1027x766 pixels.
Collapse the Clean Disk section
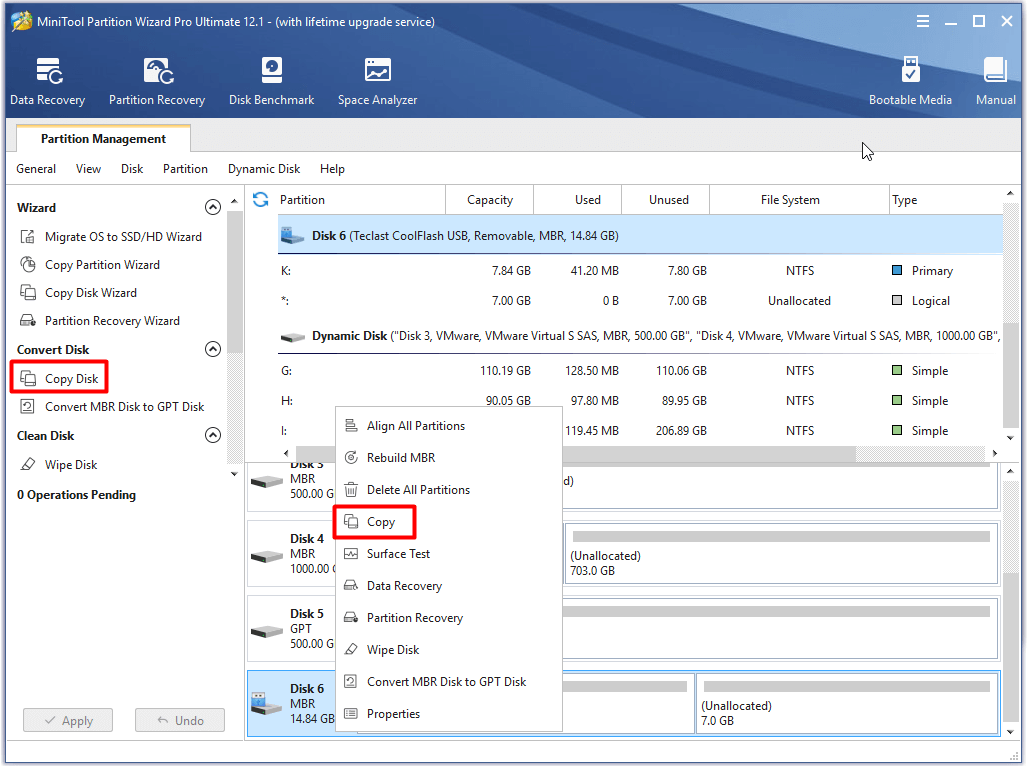(x=213, y=435)
